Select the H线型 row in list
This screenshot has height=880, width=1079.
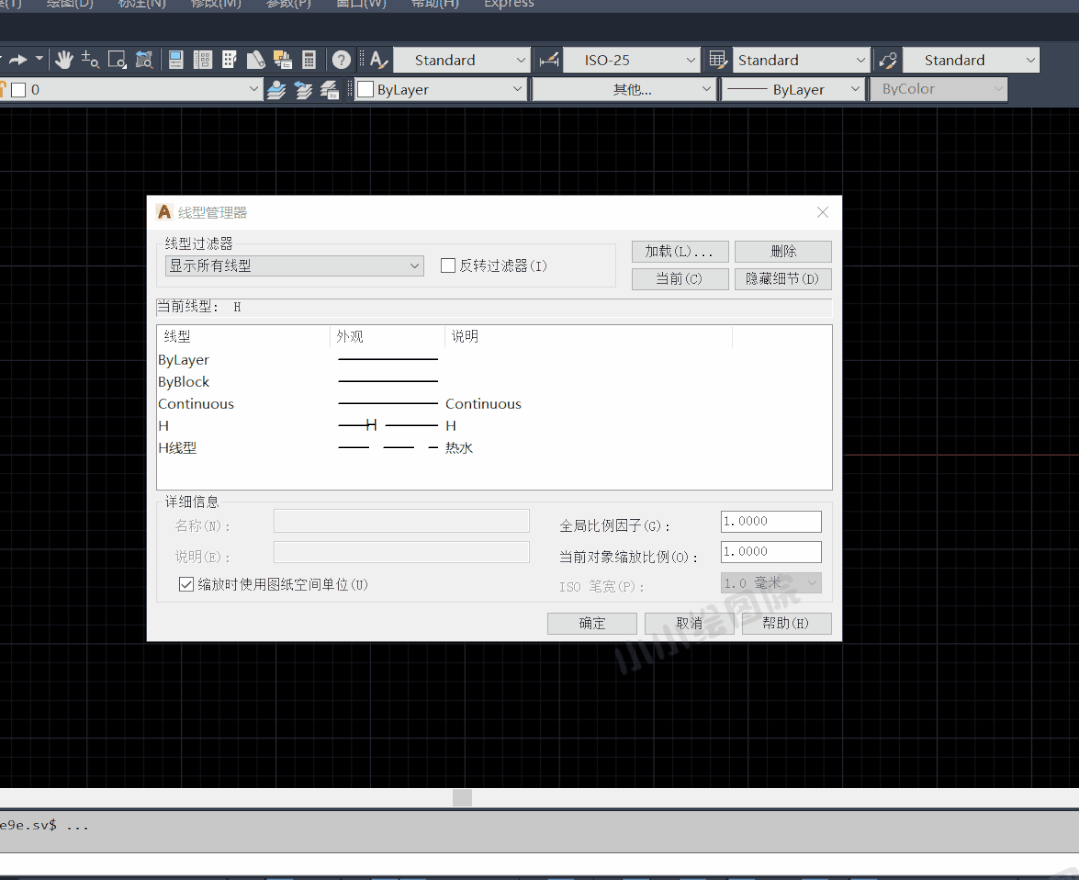tap(178, 448)
